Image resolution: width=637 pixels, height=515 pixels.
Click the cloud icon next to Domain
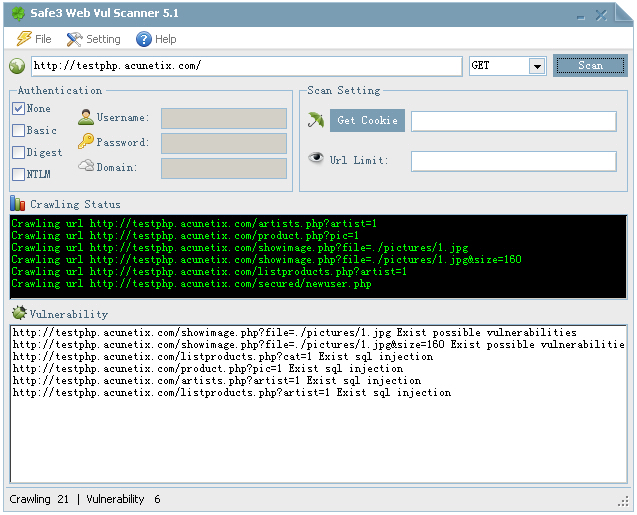(85, 167)
